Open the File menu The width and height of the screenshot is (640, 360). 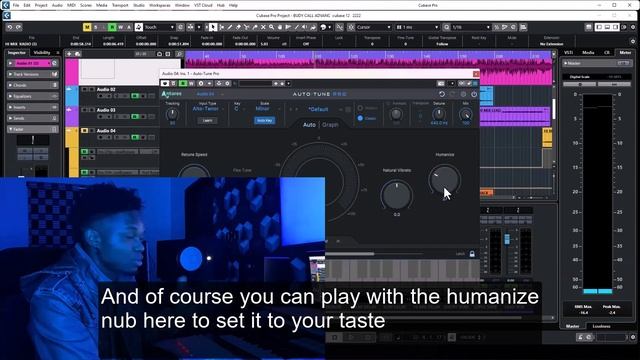tap(16, 5)
